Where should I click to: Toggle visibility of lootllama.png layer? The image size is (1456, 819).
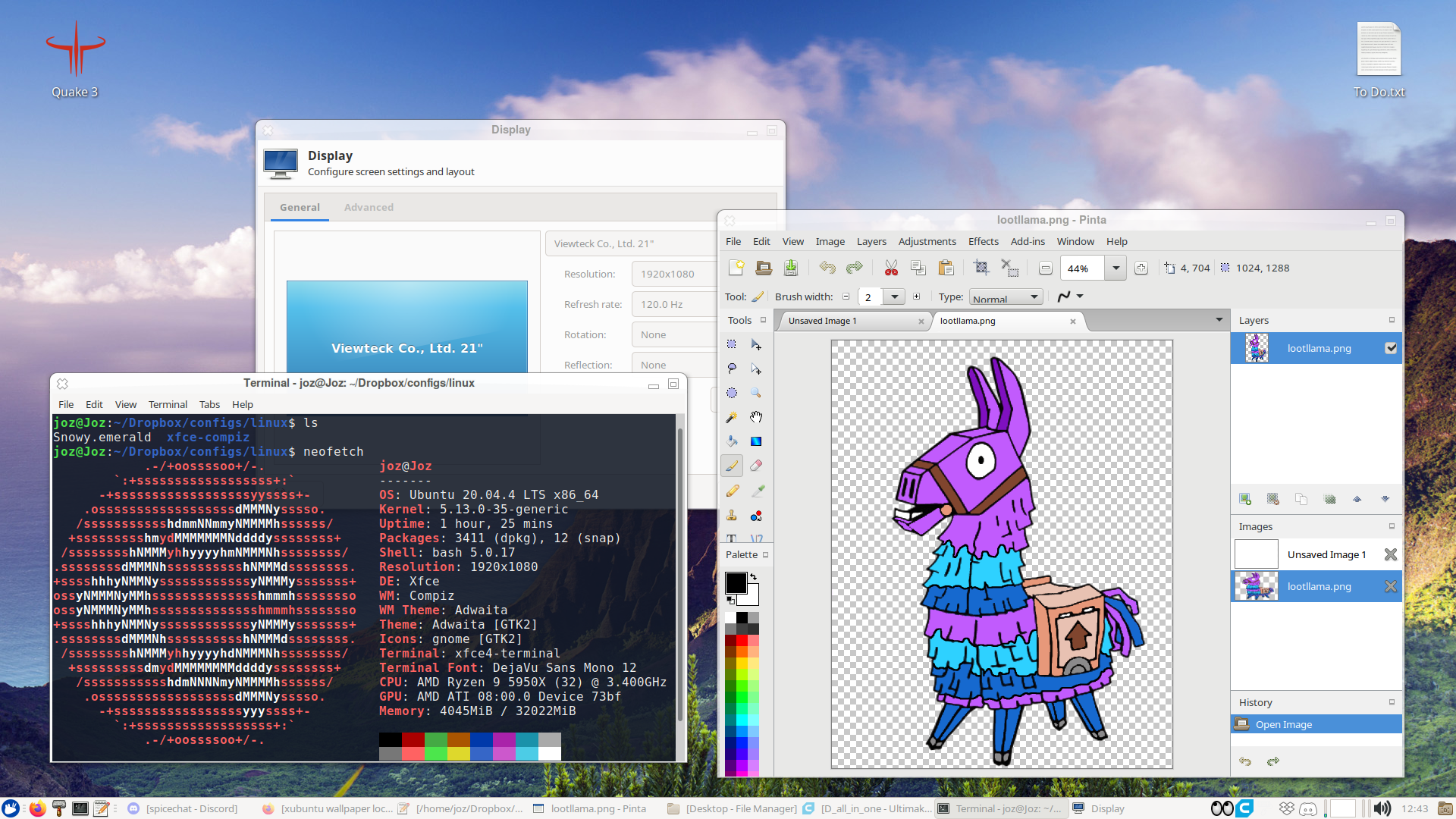(1391, 348)
